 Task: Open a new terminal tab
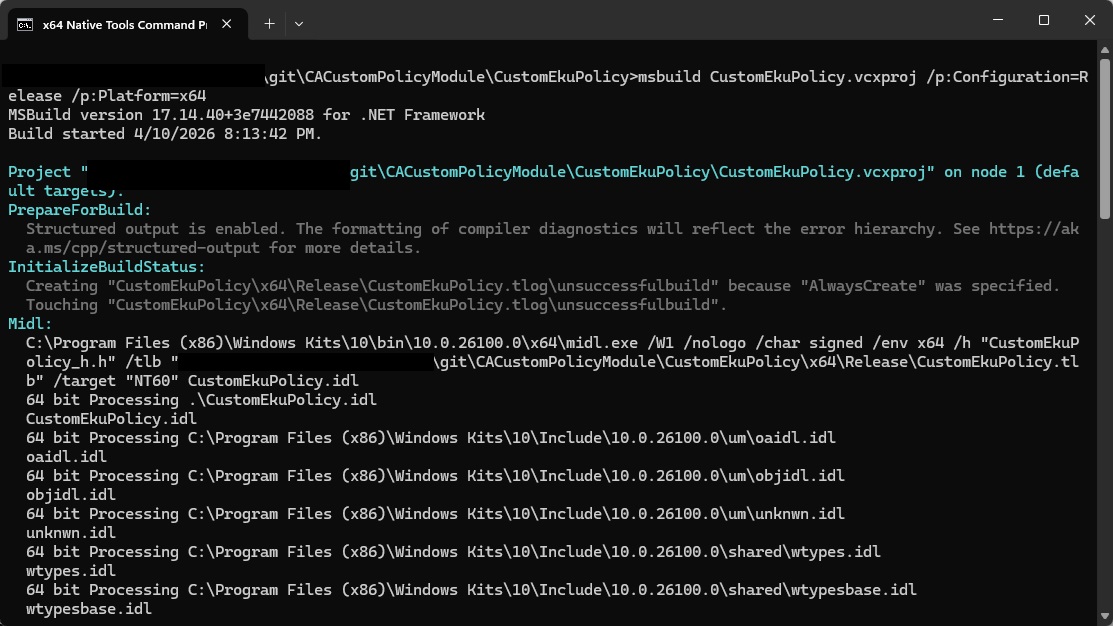pyautogui.click(x=269, y=23)
